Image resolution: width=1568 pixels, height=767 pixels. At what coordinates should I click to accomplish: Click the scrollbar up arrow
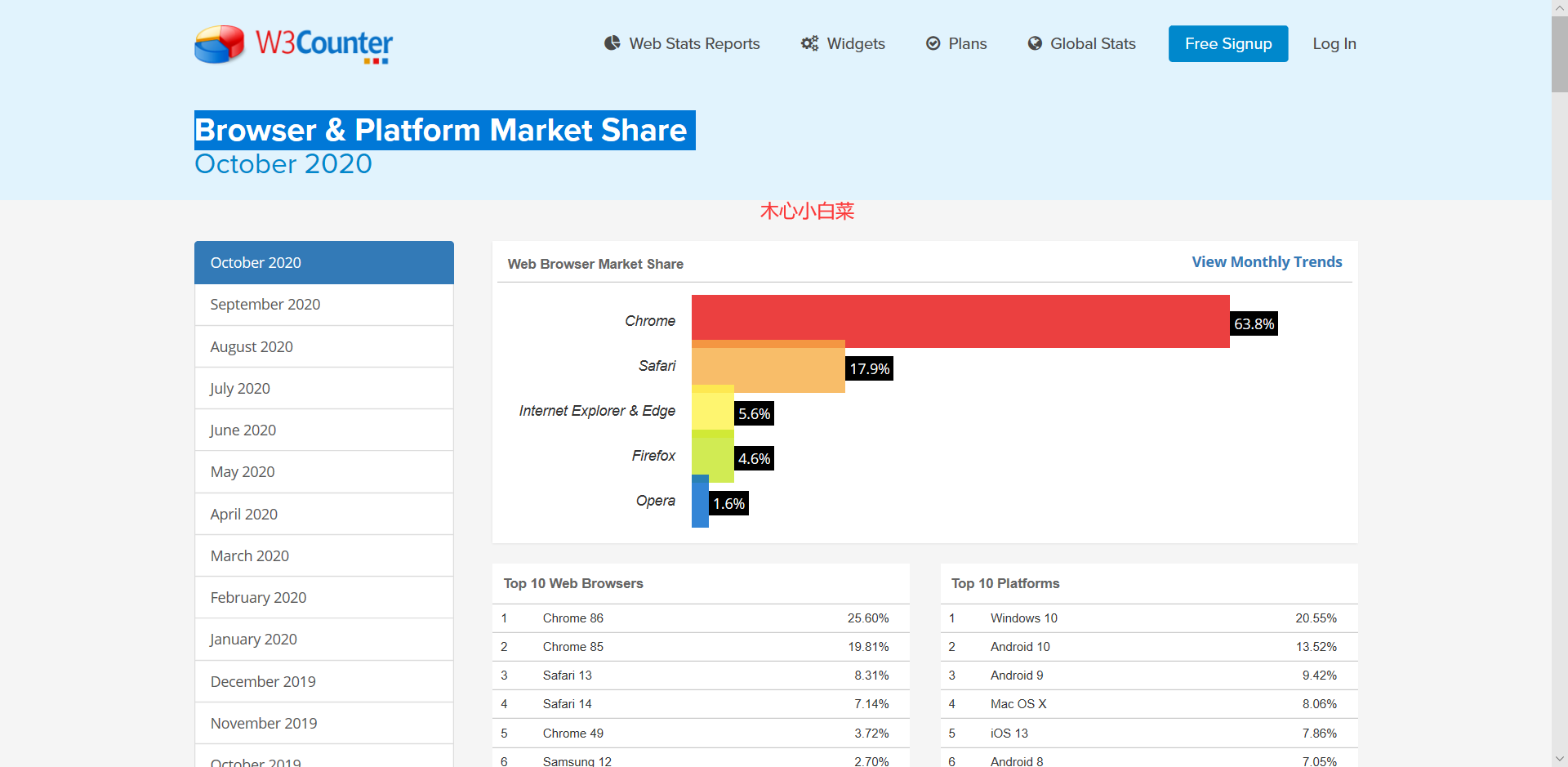(x=1560, y=7)
